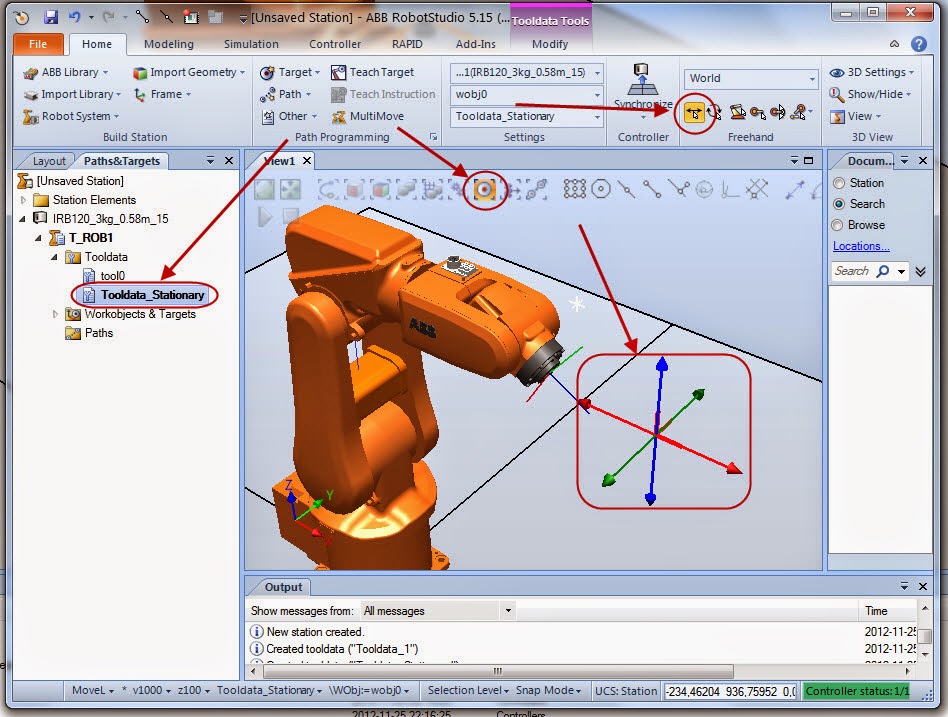Select the Station radio button
The image size is (948, 717).
coord(838,183)
